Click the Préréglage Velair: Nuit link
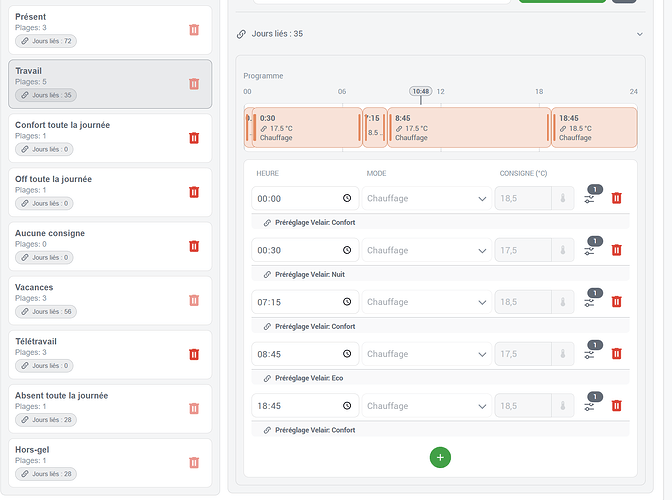The height and width of the screenshot is (500, 672). [309, 275]
